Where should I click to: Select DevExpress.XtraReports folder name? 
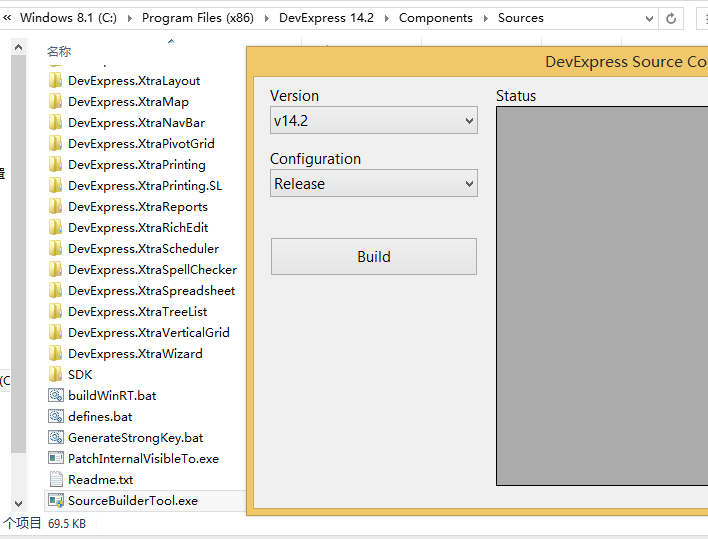138,207
